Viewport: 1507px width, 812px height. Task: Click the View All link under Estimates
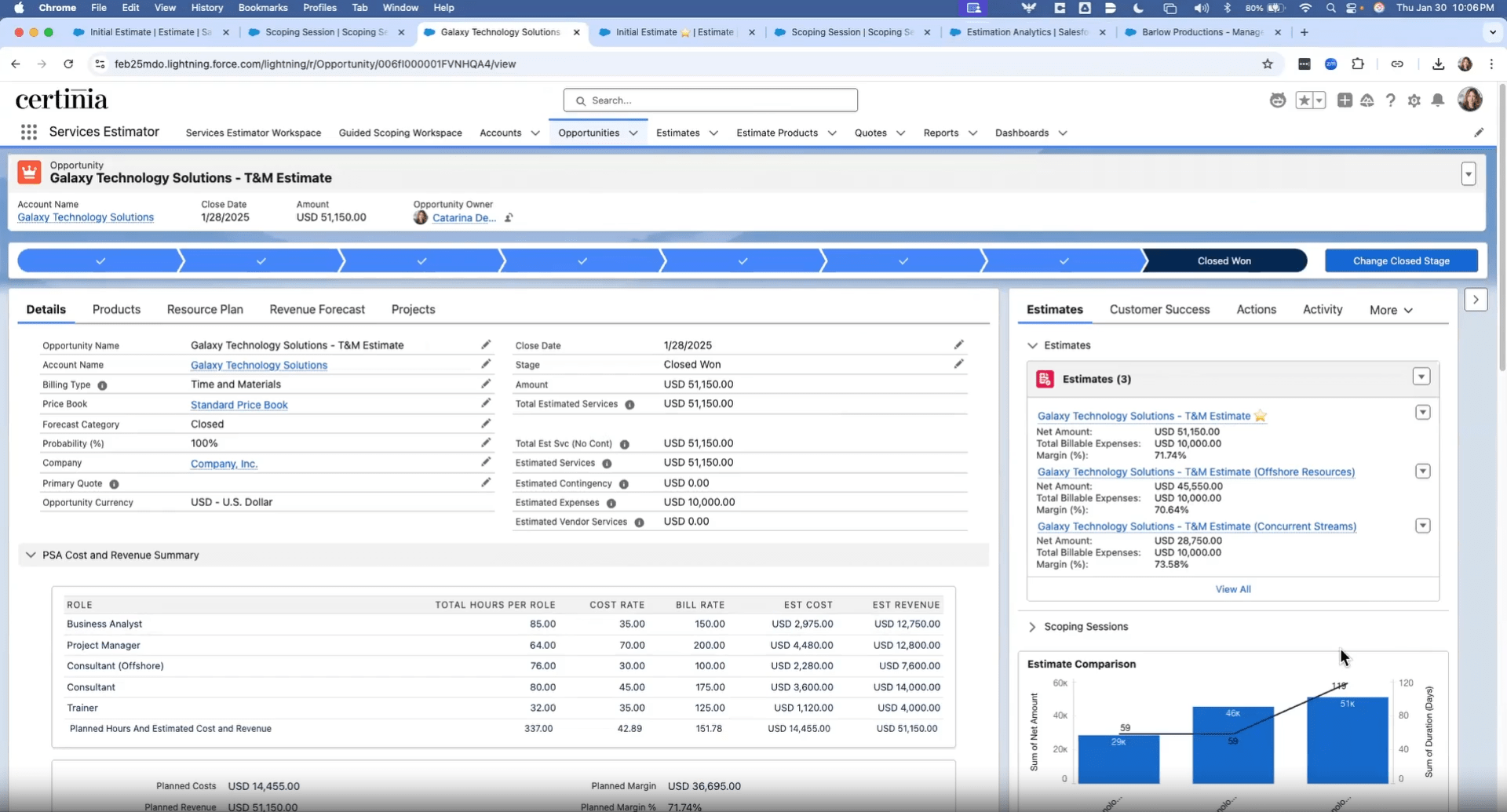pos(1232,588)
